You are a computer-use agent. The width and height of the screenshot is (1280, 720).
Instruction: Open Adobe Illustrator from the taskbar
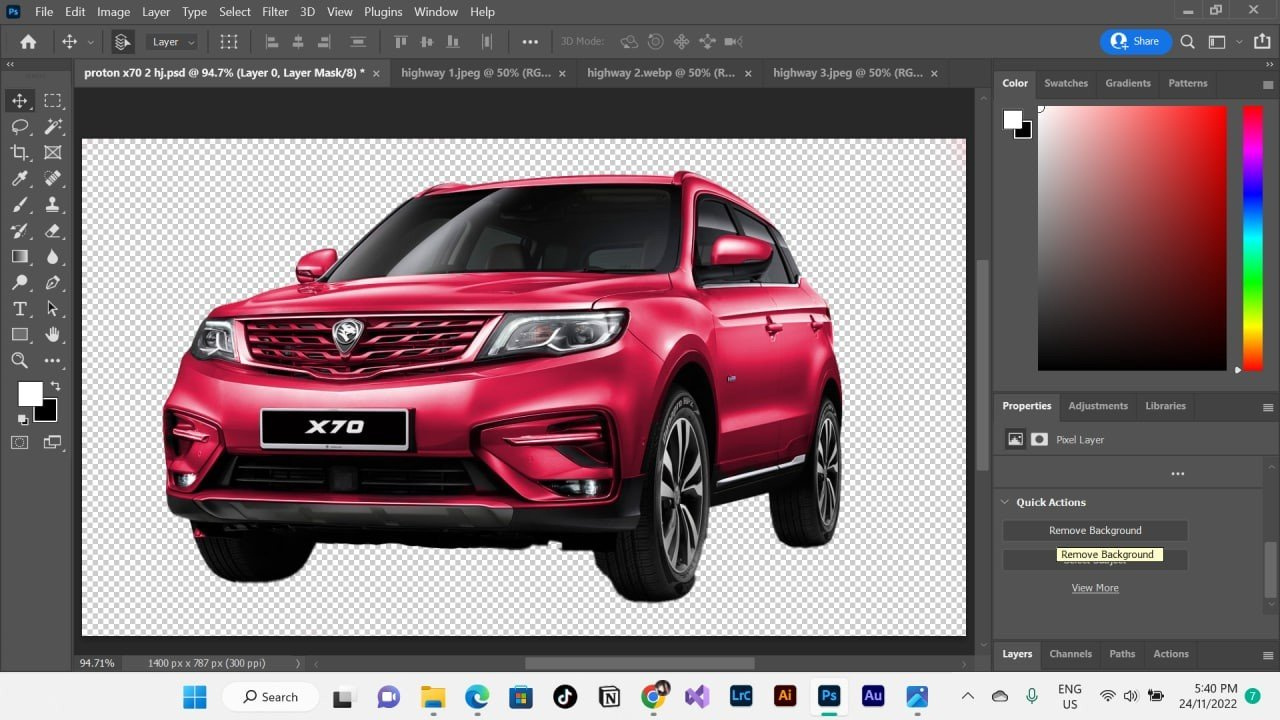[785, 696]
